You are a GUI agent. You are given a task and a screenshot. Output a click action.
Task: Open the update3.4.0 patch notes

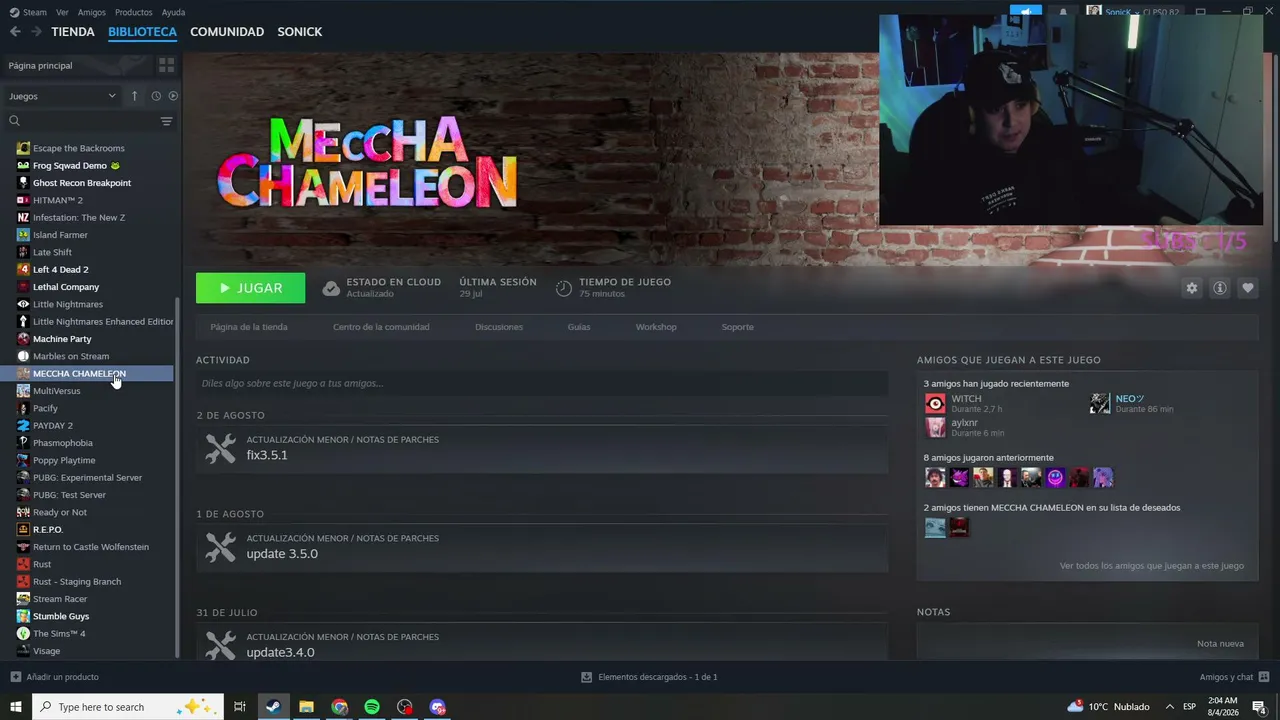(x=280, y=652)
